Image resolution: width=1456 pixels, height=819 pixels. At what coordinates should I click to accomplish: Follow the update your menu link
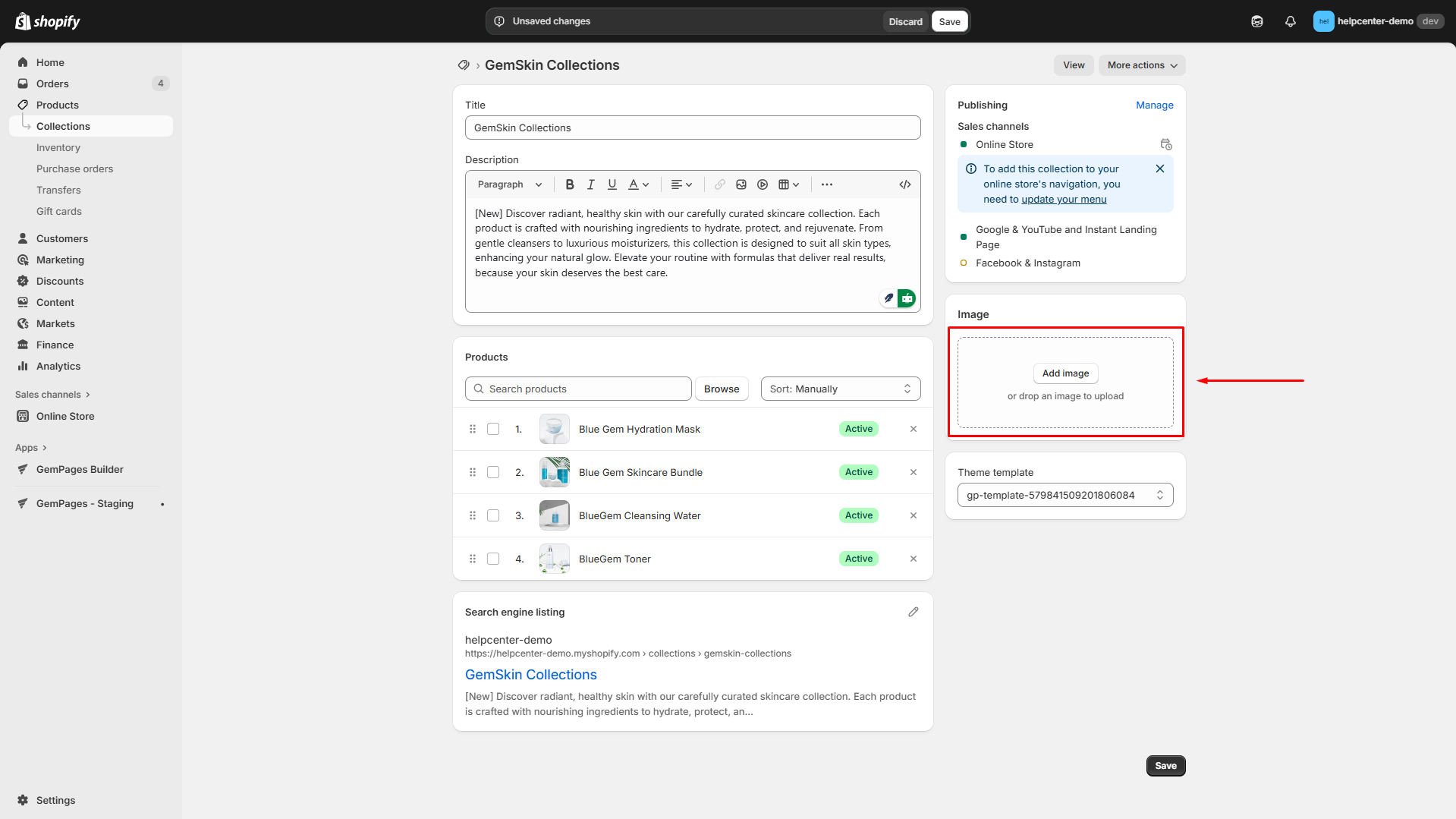click(x=1064, y=200)
